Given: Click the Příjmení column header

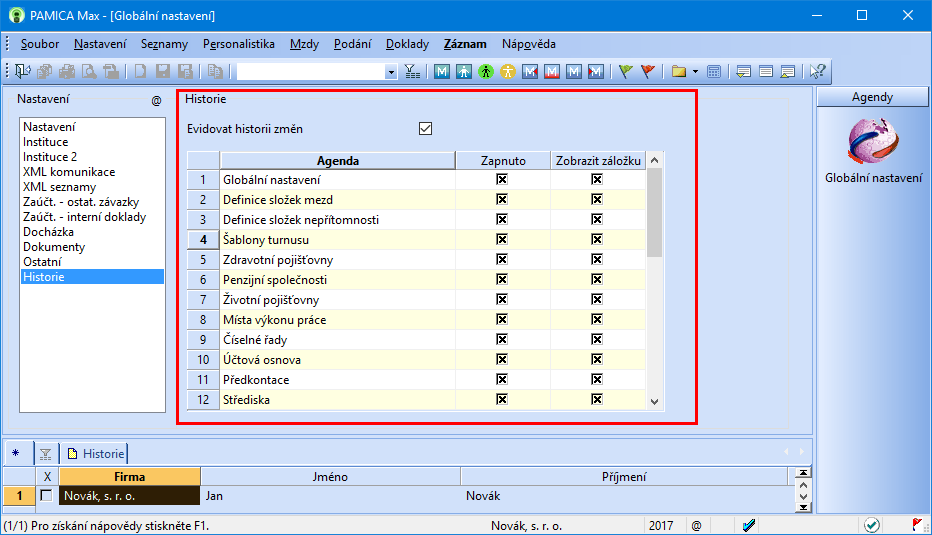Looking at the screenshot, I should 624,477.
